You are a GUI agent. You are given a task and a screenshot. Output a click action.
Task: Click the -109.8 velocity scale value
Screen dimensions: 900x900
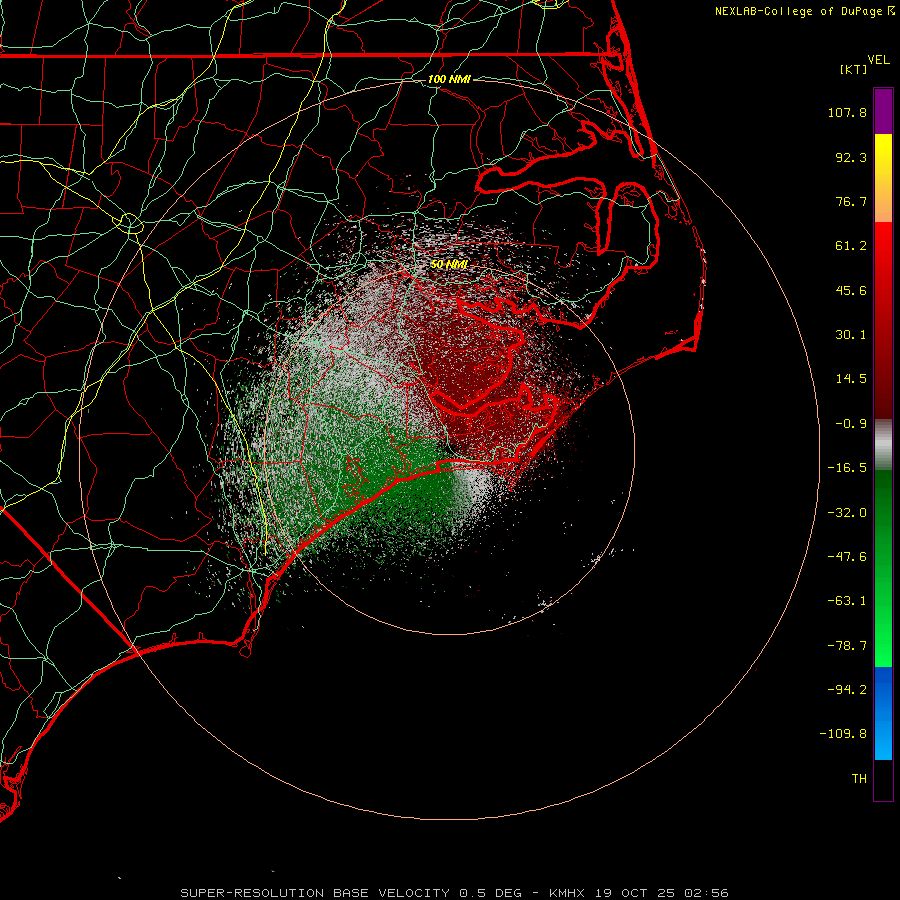[x=843, y=734]
